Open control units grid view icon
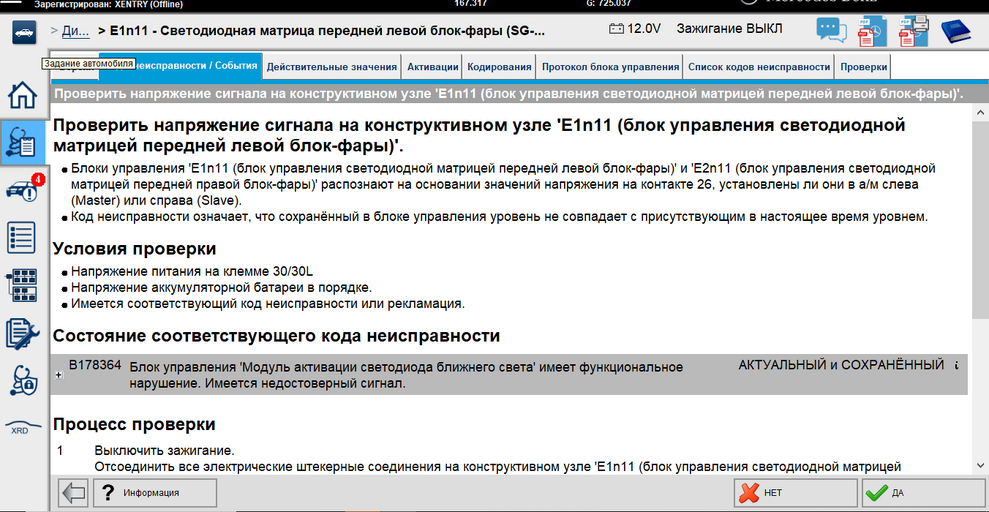989x512 pixels. click(23, 286)
